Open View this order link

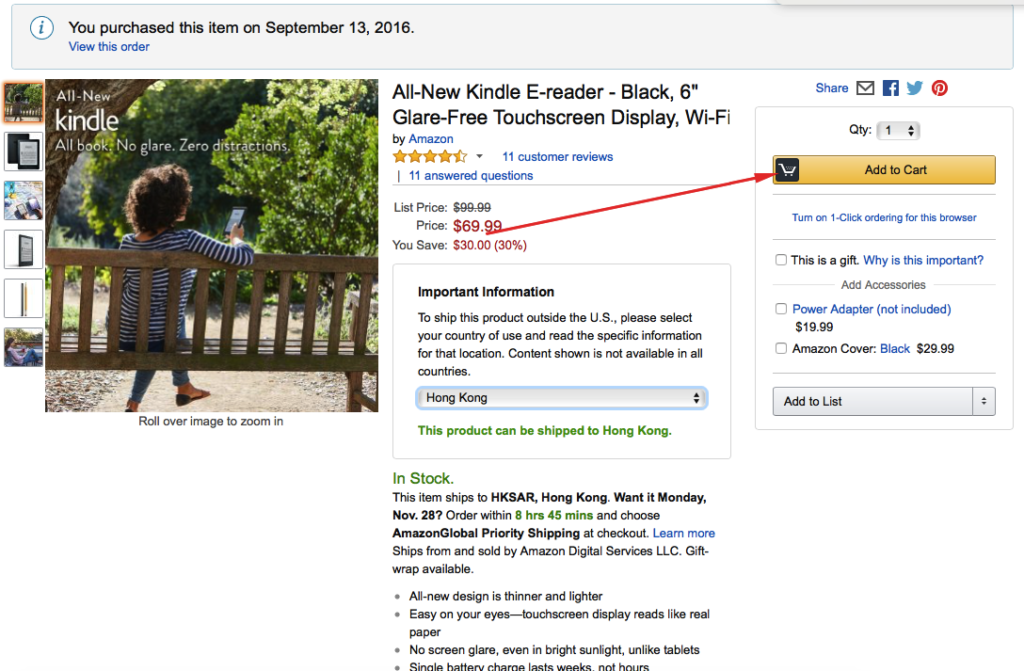(109, 47)
